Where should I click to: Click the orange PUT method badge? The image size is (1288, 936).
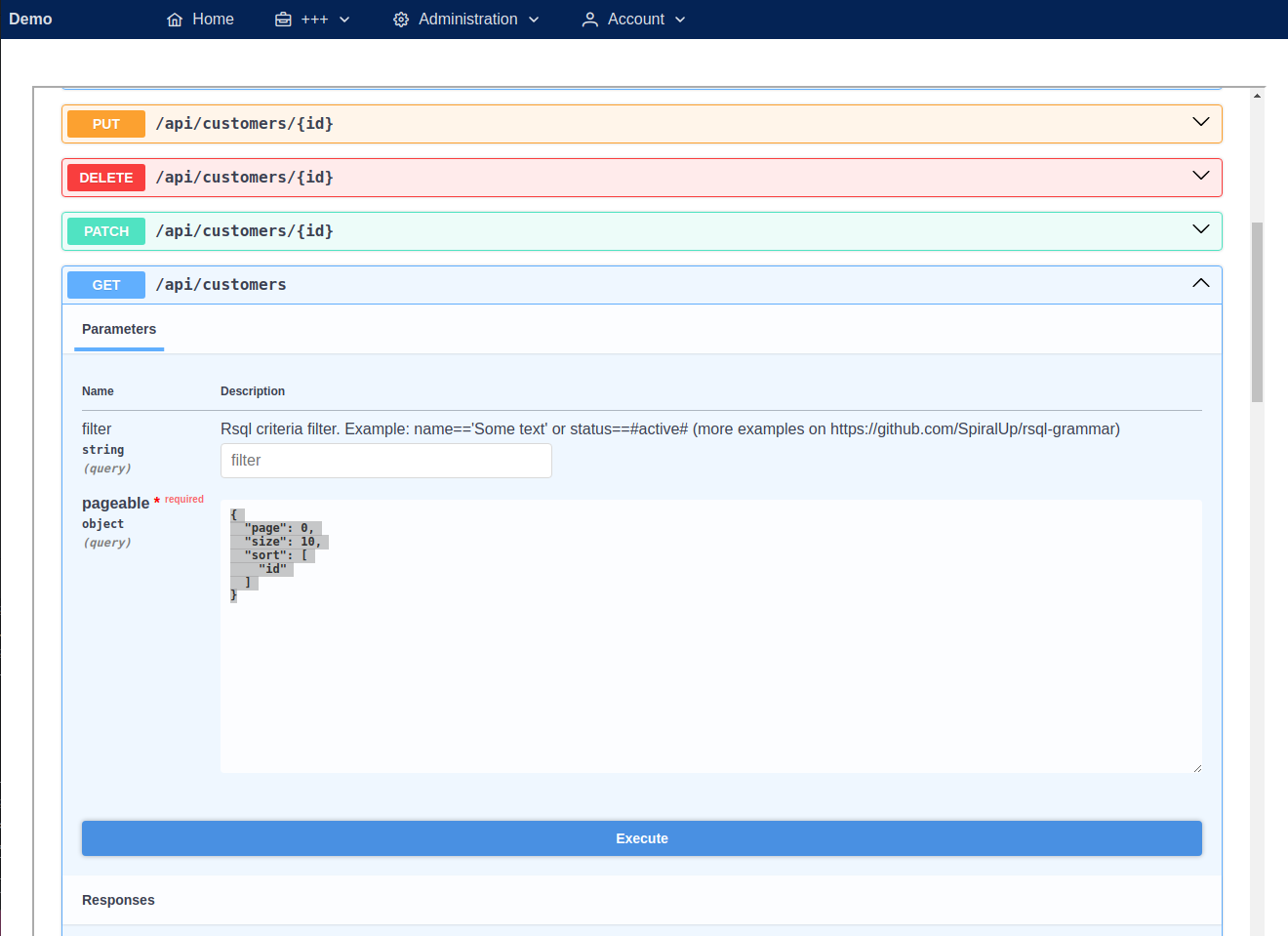click(x=105, y=123)
